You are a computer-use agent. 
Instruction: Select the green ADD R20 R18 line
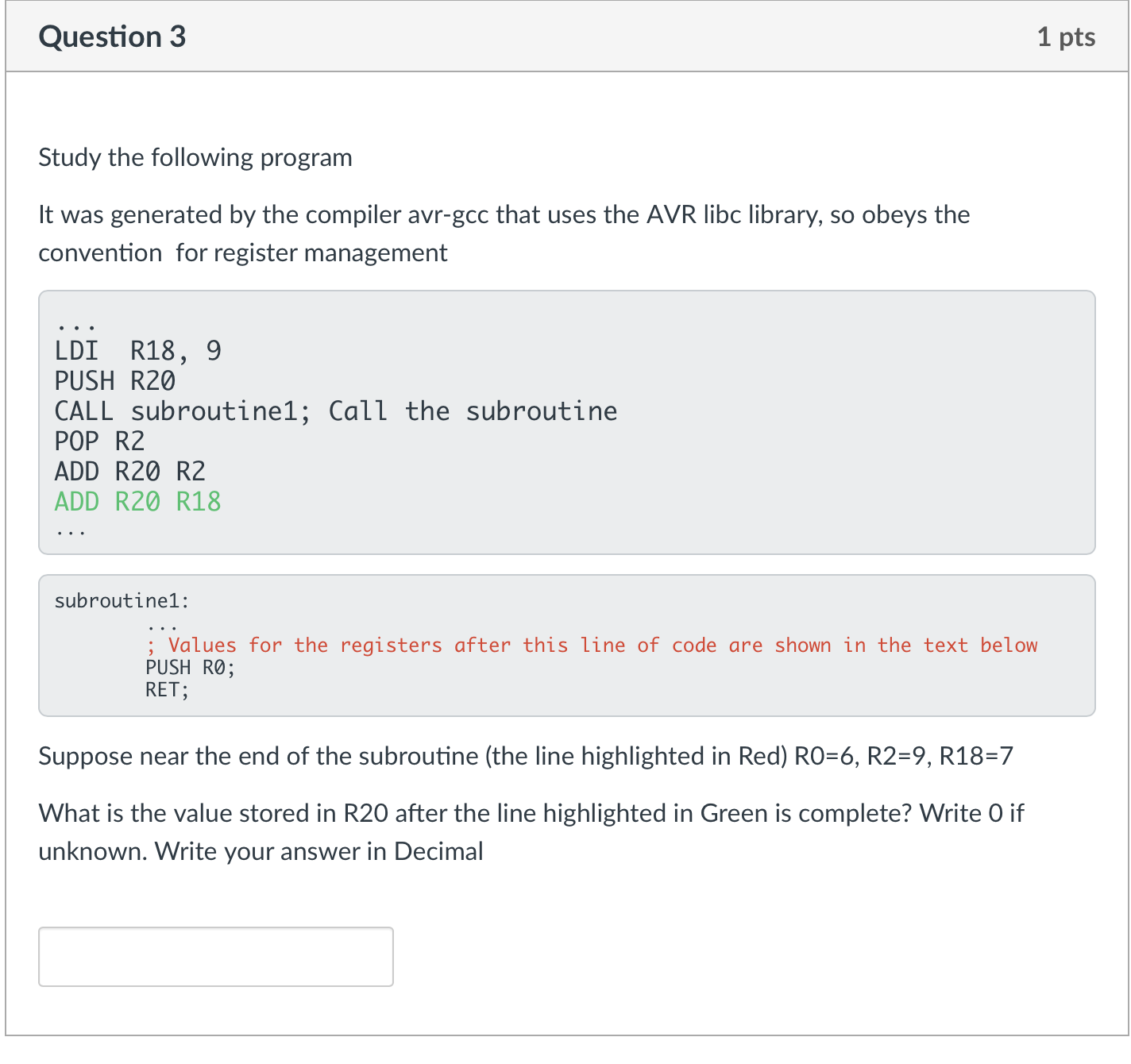(x=137, y=501)
